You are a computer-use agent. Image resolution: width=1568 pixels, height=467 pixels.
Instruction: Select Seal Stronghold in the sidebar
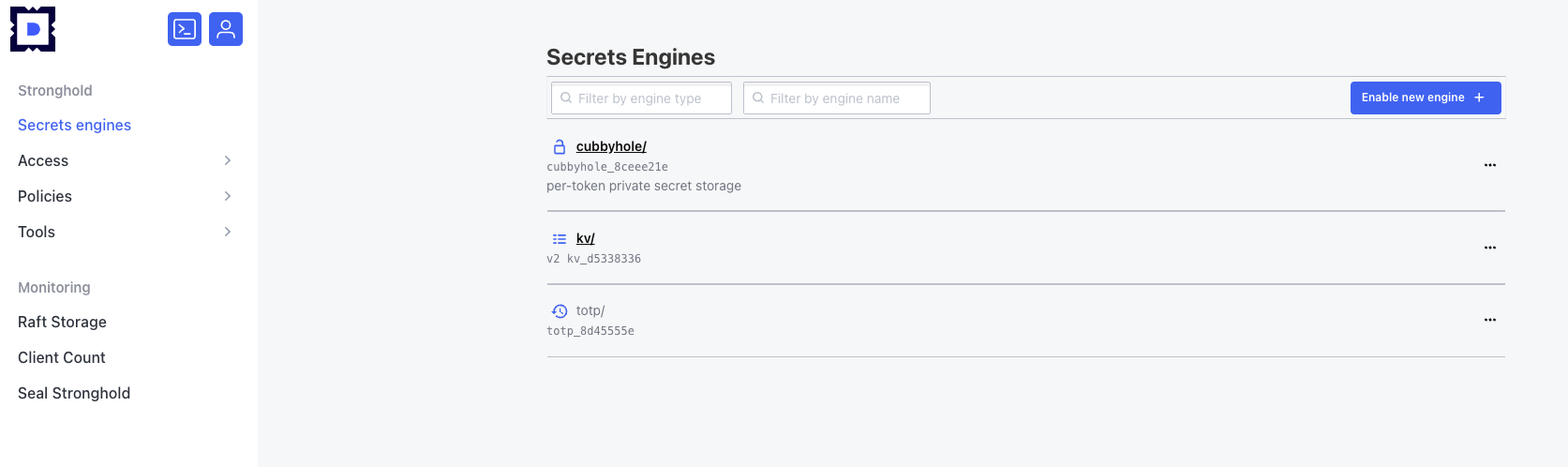click(x=74, y=393)
